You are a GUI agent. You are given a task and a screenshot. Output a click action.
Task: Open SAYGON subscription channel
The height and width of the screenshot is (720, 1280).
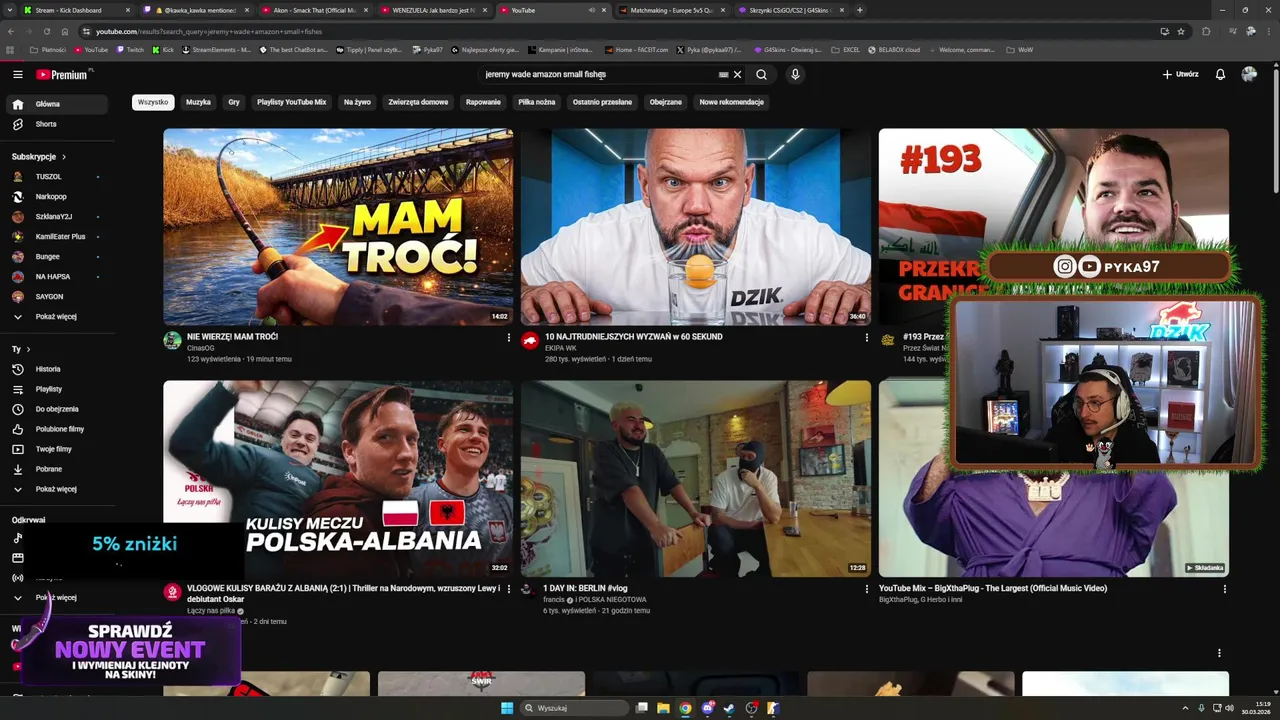56,297
